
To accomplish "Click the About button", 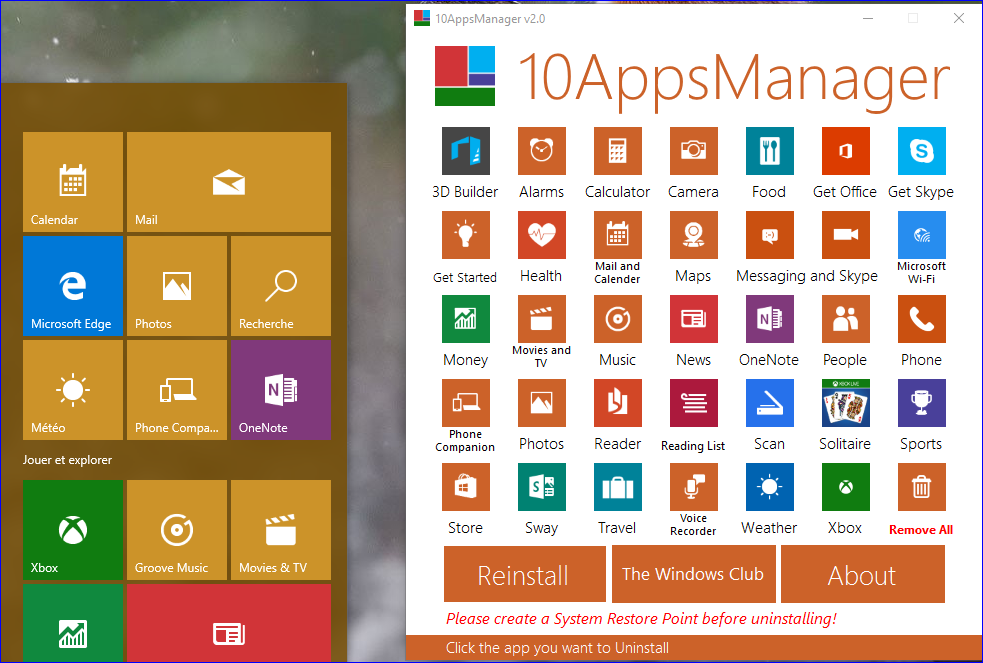I will click(863, 574).
